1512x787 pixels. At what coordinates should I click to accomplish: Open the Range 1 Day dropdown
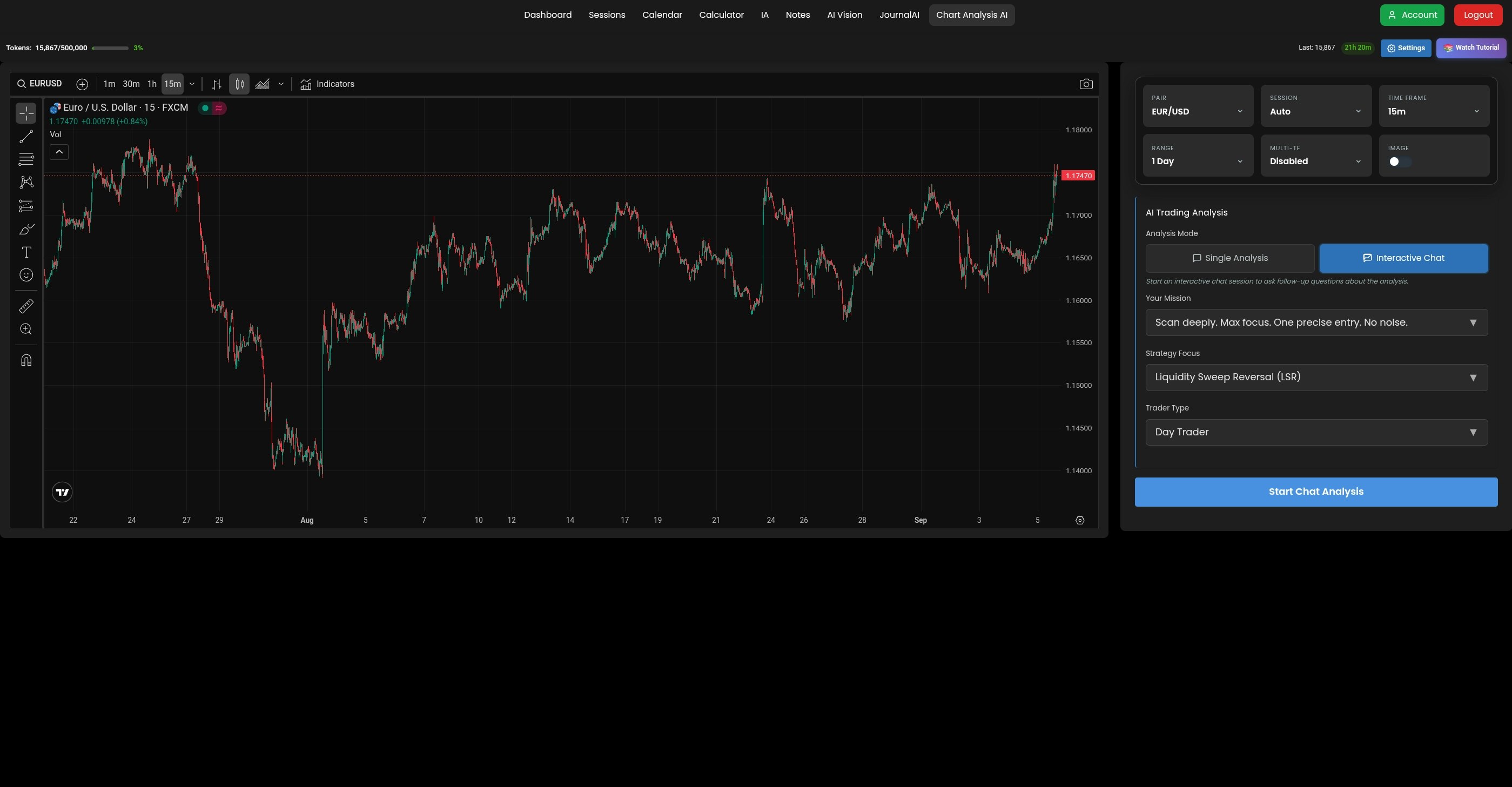tap(1198, 156)
